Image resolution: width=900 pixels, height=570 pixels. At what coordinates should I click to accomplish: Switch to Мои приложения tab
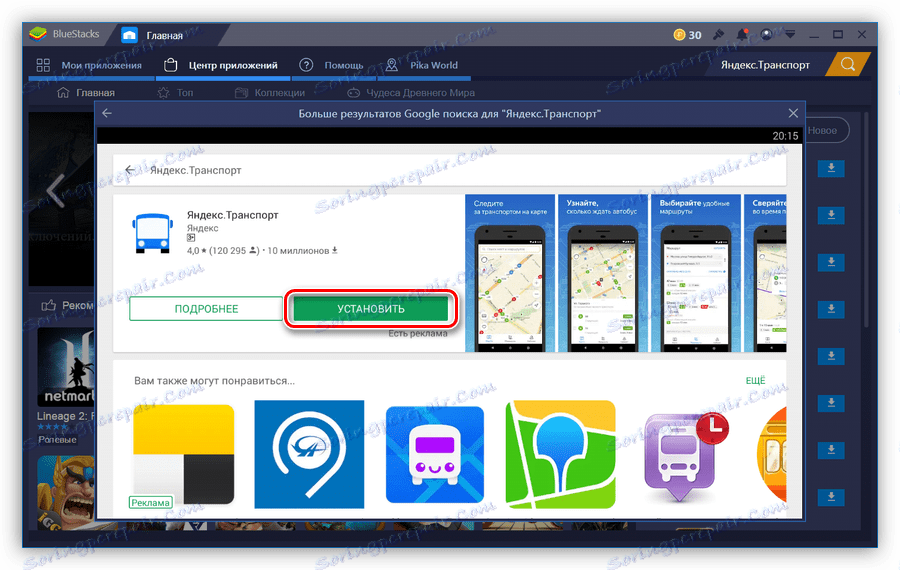point(90,65)
